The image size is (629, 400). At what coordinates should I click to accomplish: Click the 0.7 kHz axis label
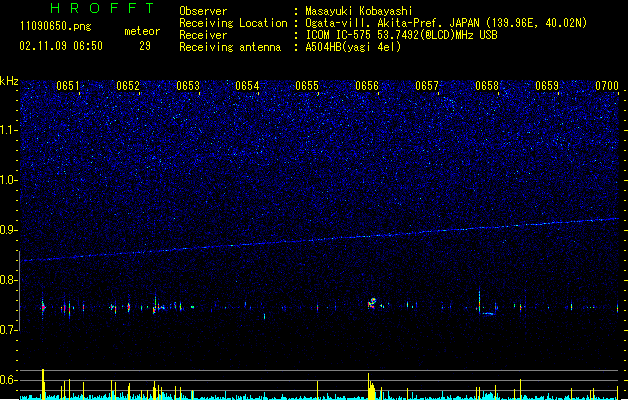(9, 330)
